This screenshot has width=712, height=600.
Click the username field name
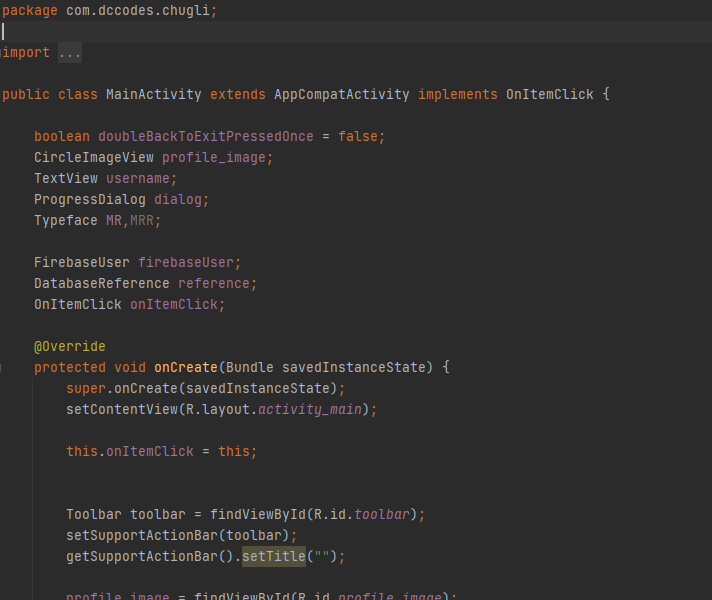point(138,178)
